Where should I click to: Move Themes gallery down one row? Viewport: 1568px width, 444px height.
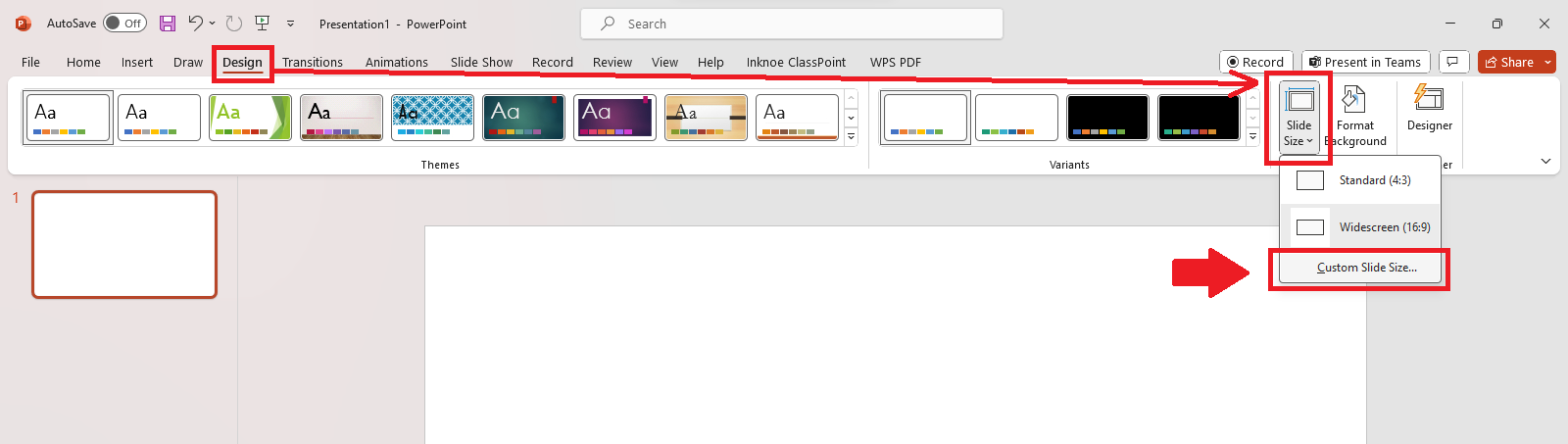point(851,118)
